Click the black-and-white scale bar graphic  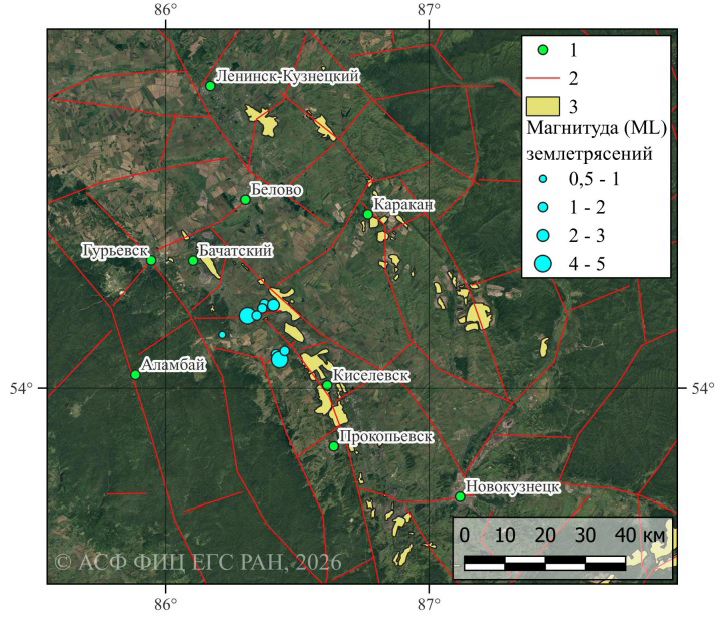pyautogui.click(x=545, y=563)
